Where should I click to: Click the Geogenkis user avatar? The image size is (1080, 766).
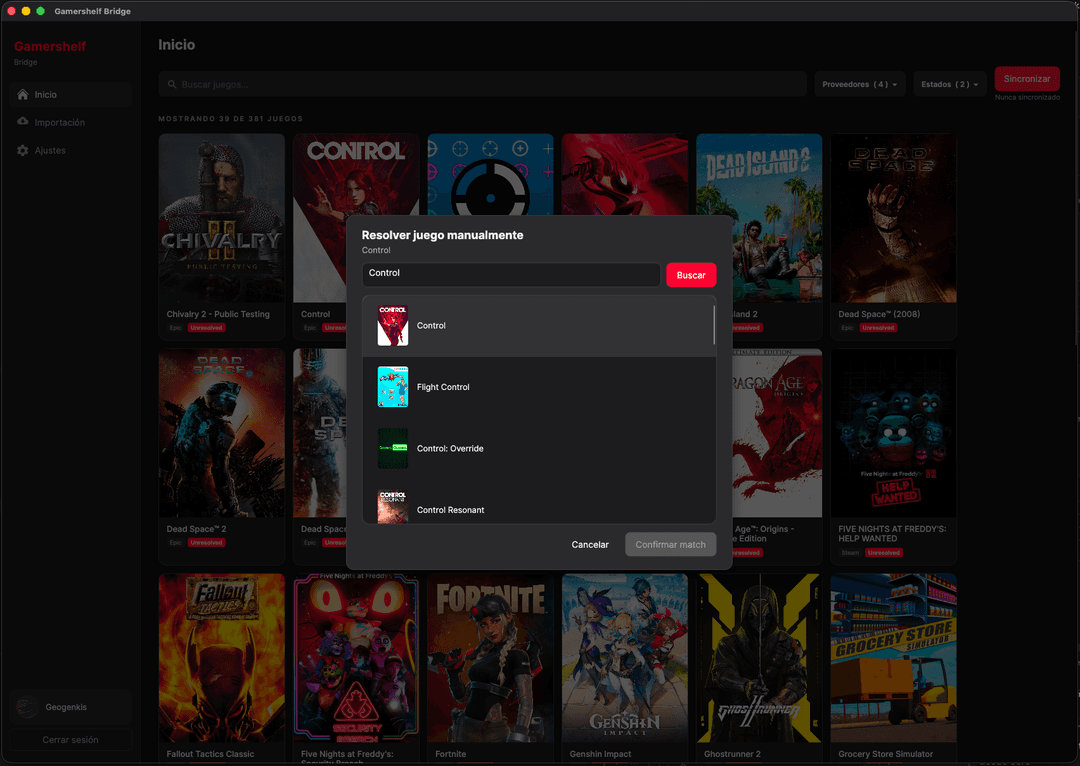(x=26, y=707)
